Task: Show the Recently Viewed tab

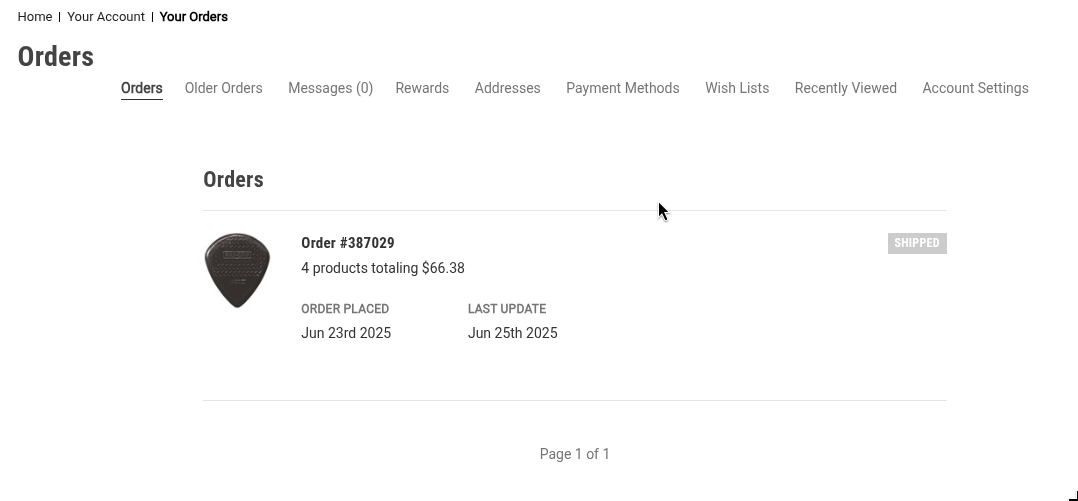Action: [x=845, y=88]
